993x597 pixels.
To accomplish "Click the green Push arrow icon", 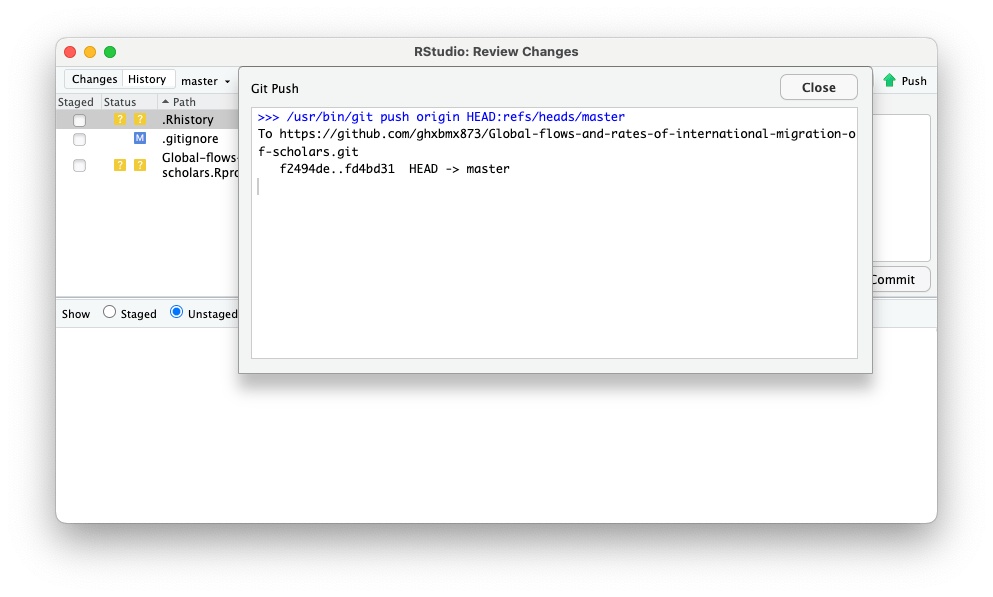I will tap(889, 81).
